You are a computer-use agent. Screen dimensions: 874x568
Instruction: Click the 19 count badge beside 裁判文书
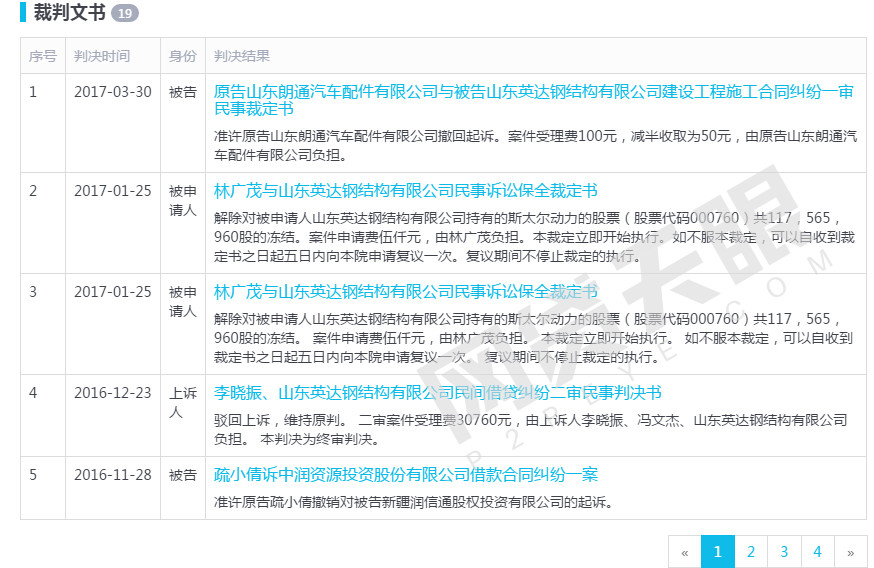125,13
